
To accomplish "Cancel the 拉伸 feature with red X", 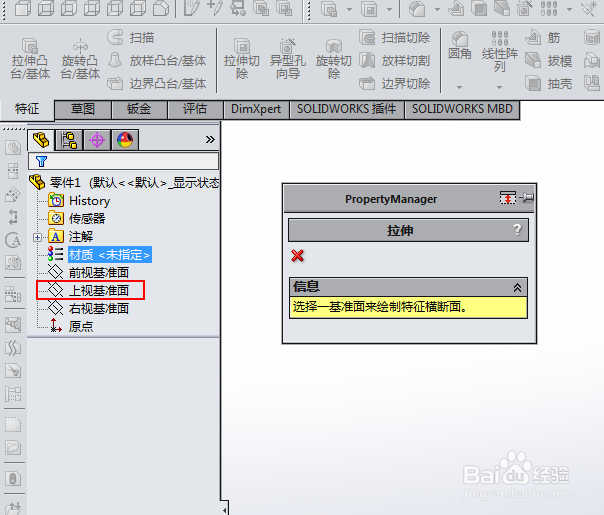I will [x=297, y=255].
